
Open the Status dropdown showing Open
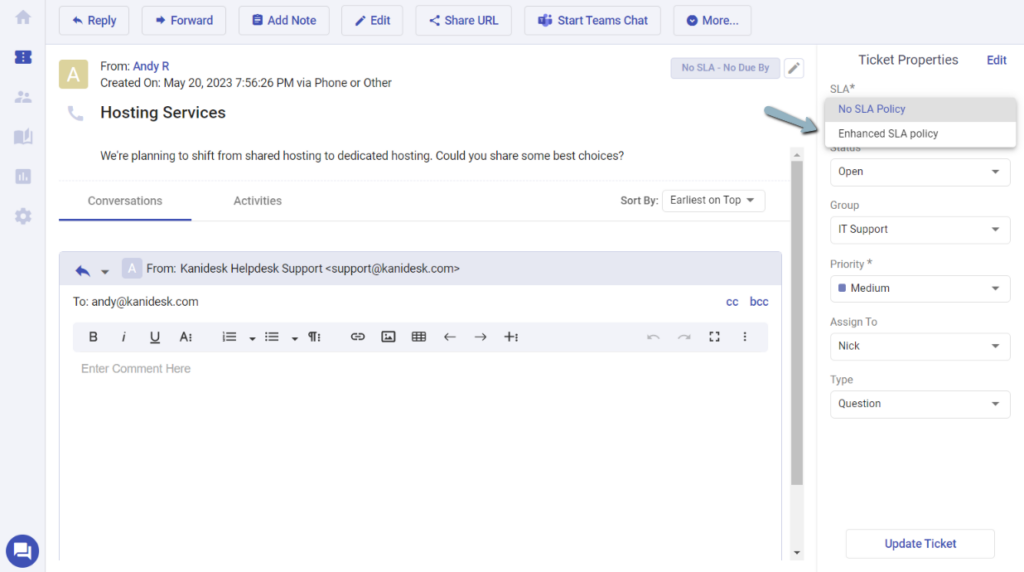pyautogui.click(x=920, y=172)
